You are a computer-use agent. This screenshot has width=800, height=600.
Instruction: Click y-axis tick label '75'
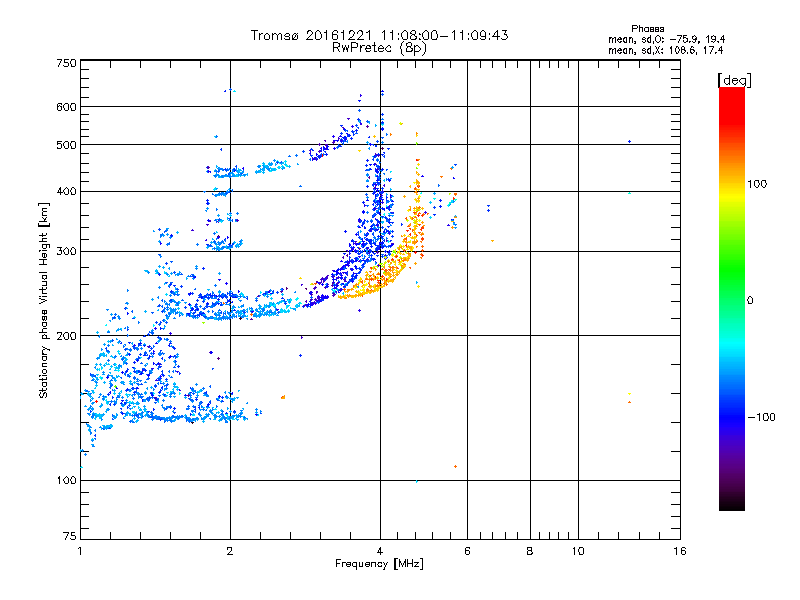(70, 536)
